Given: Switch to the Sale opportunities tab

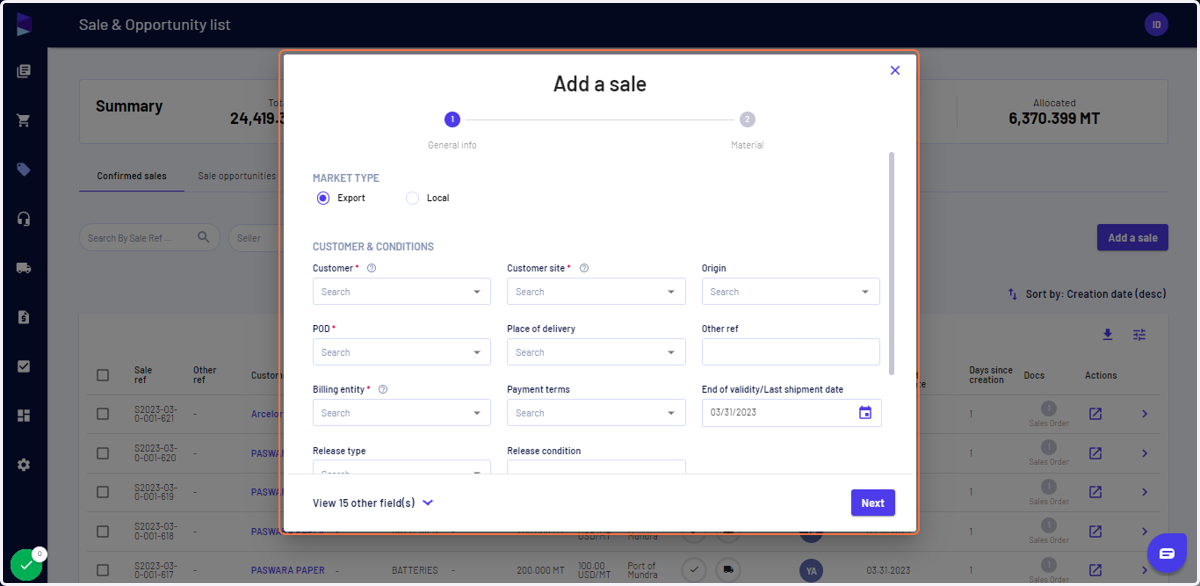Looking at the screenshot, I should tap(237, 176).
